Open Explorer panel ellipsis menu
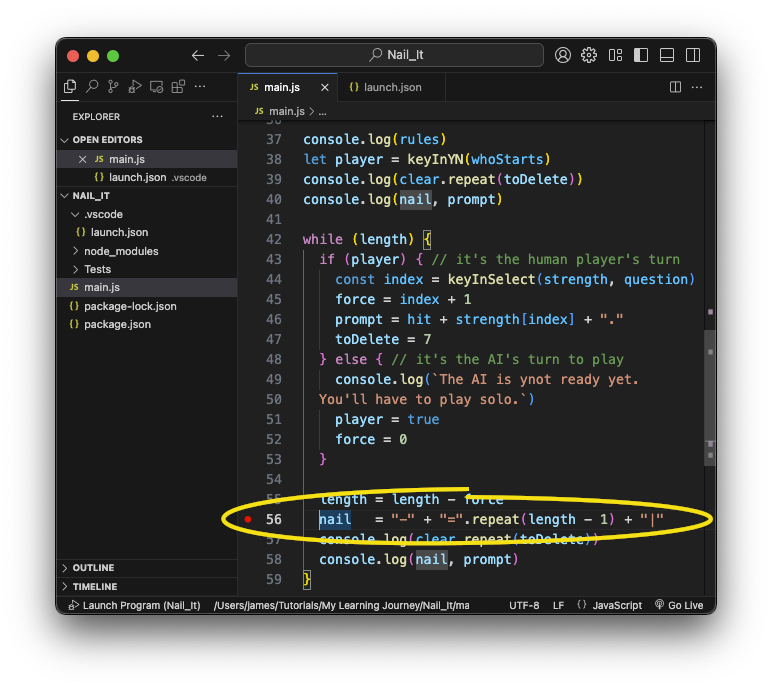The width and height of the screenshot is (772, 688). [217, 117]
